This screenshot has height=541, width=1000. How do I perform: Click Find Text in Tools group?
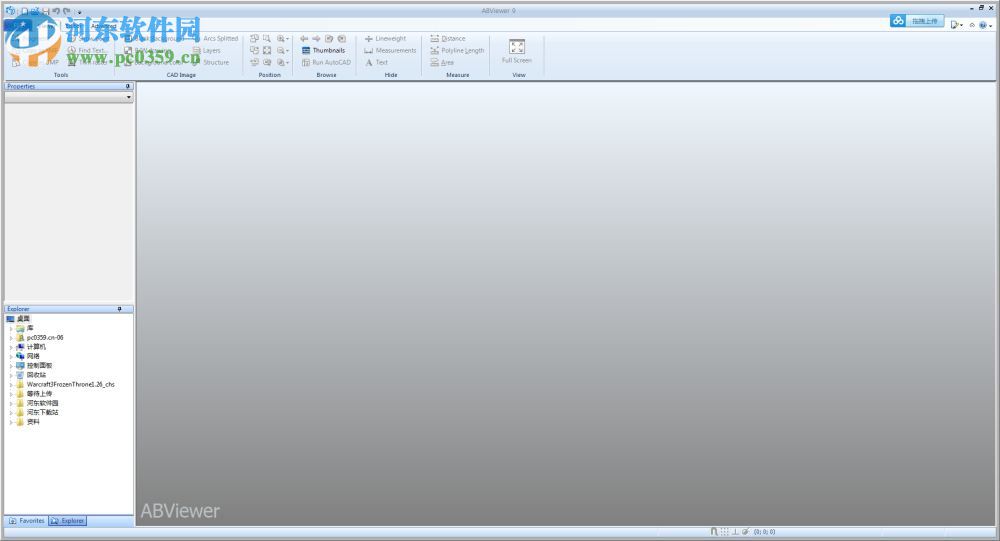(x=87, y=50)
